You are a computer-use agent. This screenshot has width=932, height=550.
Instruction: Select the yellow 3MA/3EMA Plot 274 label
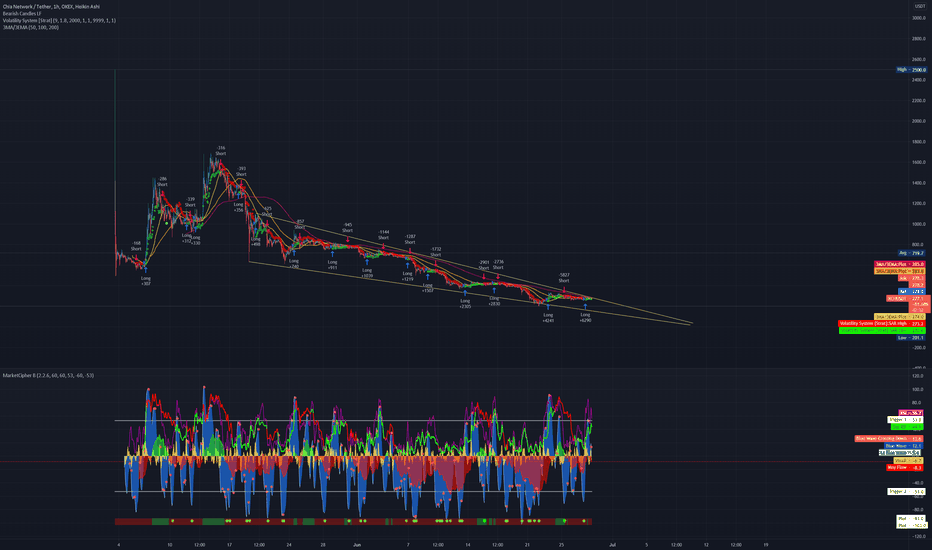pos(900,317)
